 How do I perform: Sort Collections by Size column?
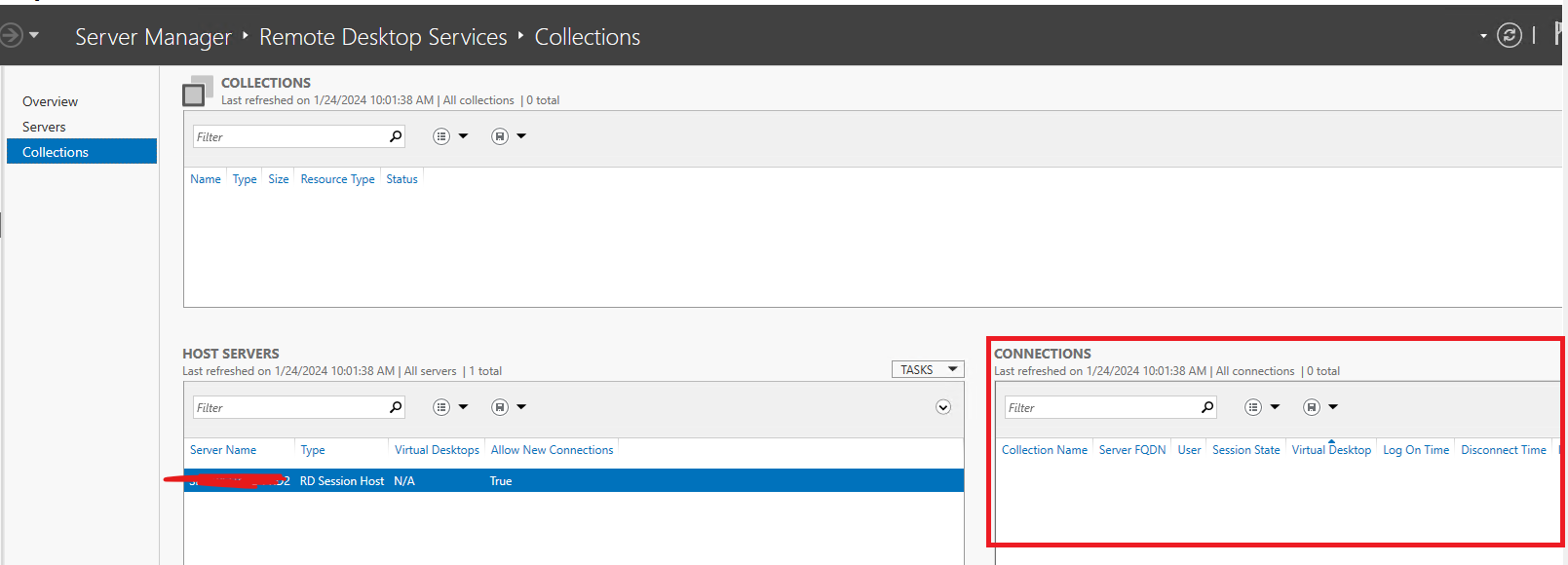coord(279,179)
